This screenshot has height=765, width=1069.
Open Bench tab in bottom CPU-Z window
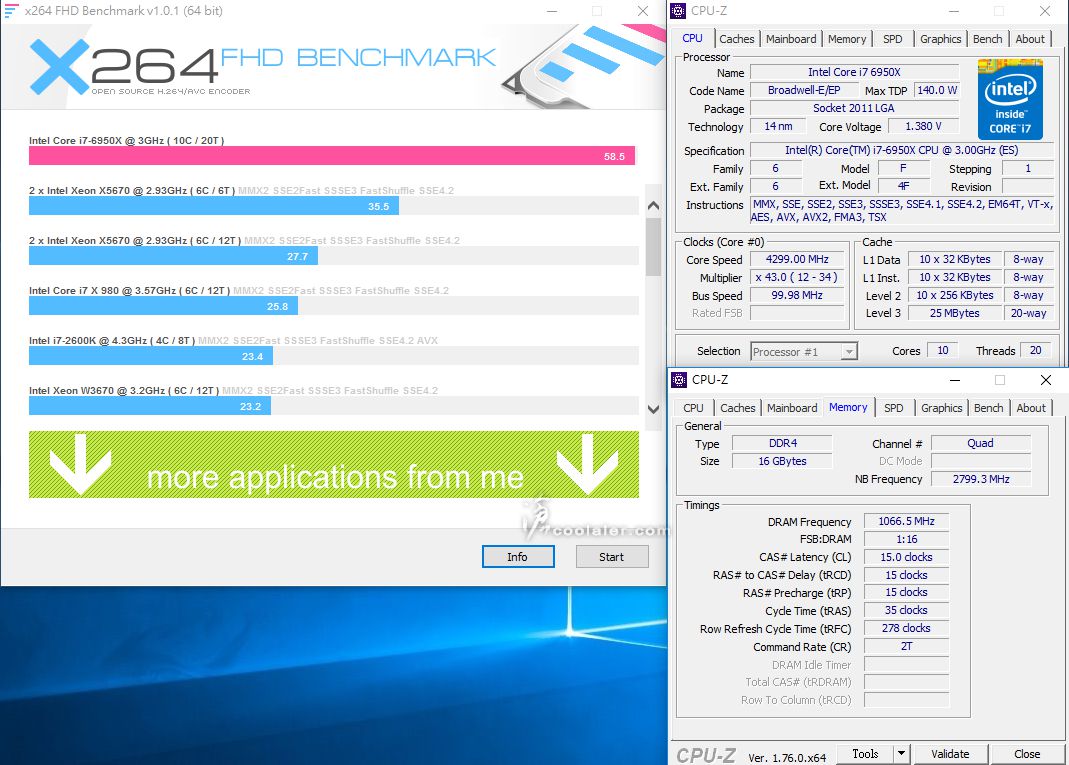pyautogui.click(x=989, y=408)
